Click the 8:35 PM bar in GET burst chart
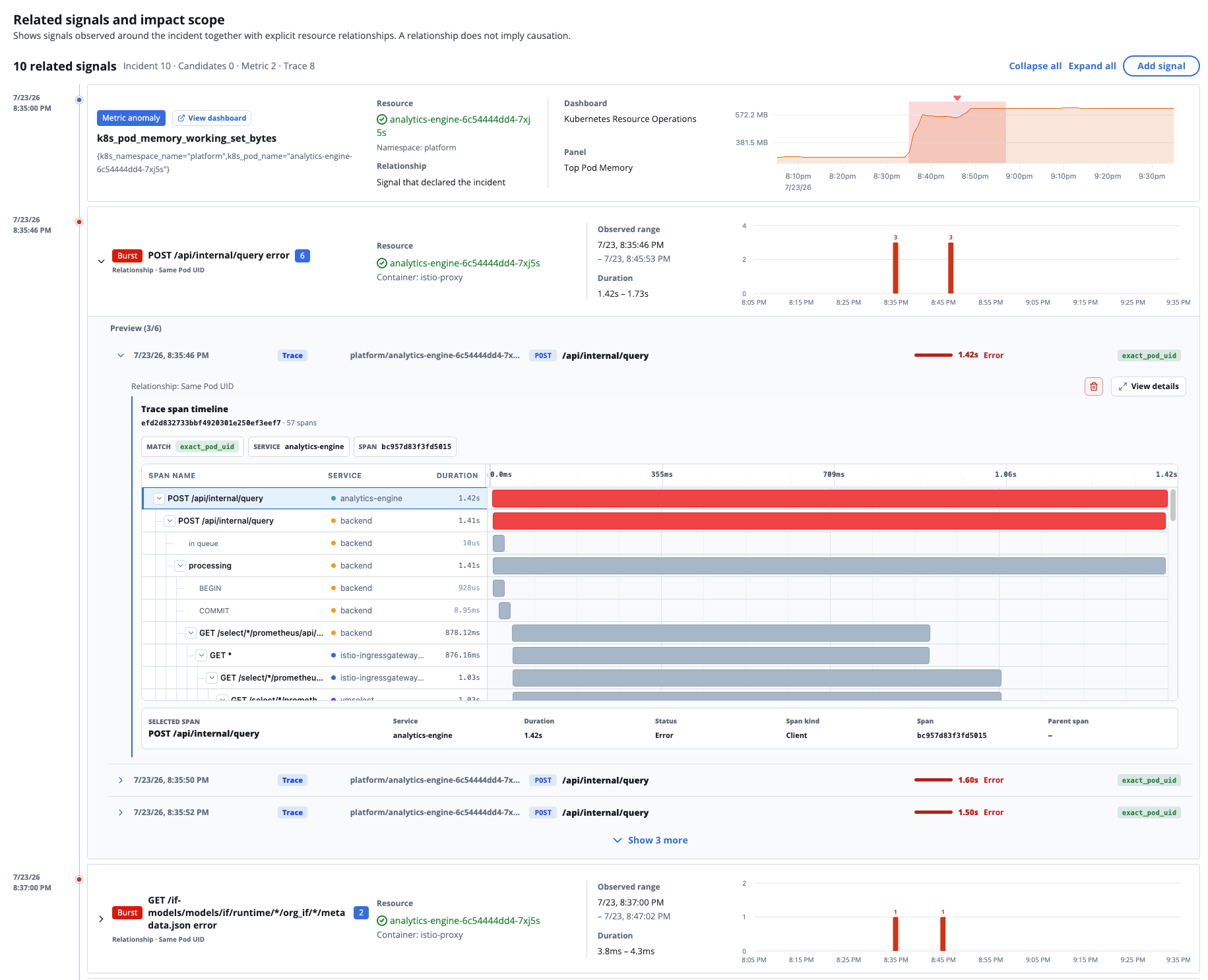 pos(895,934)
